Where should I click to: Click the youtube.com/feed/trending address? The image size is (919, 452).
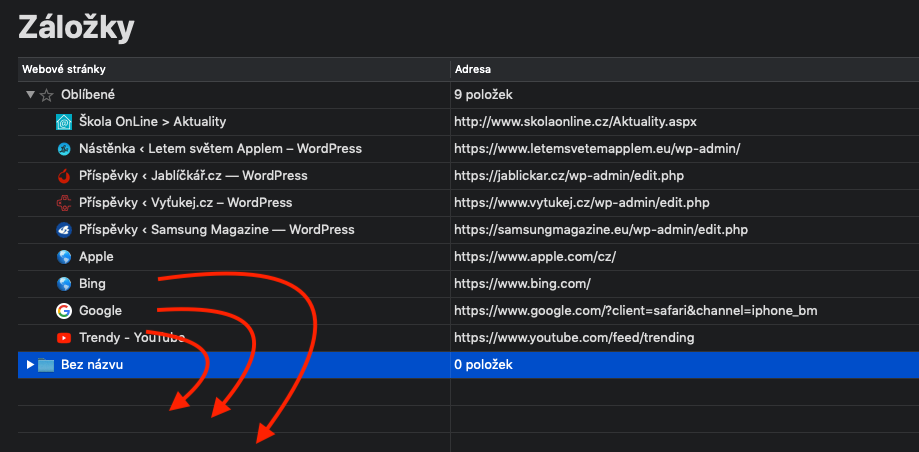(x=574, y=338)
